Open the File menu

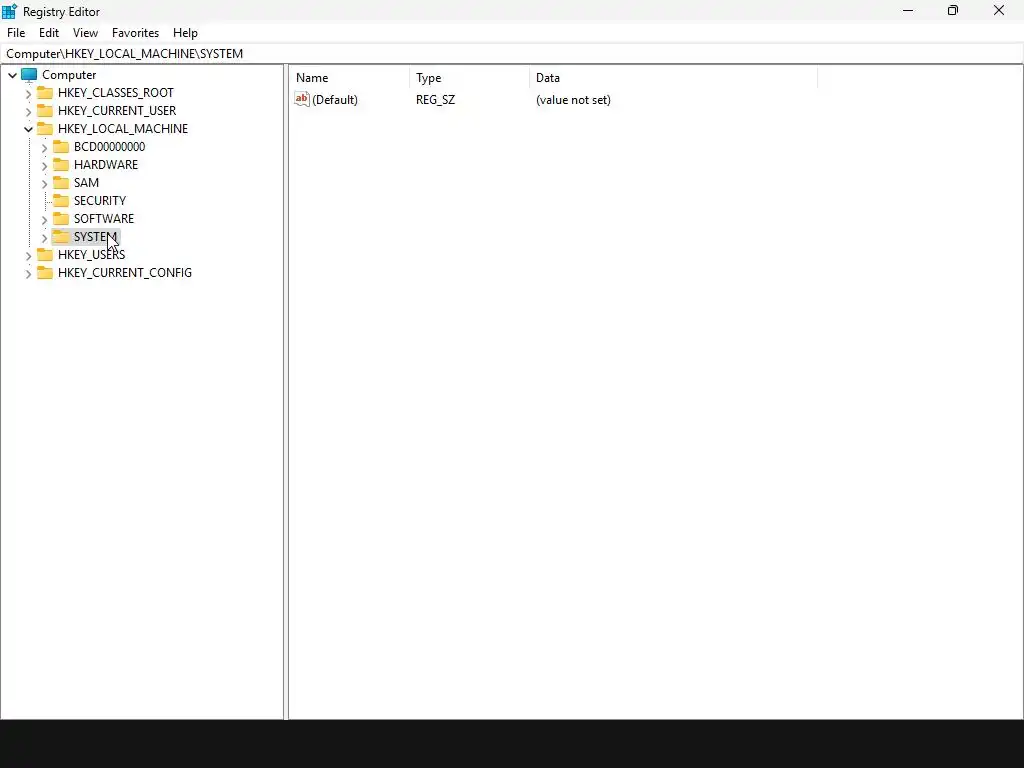(x=16, y=33)
